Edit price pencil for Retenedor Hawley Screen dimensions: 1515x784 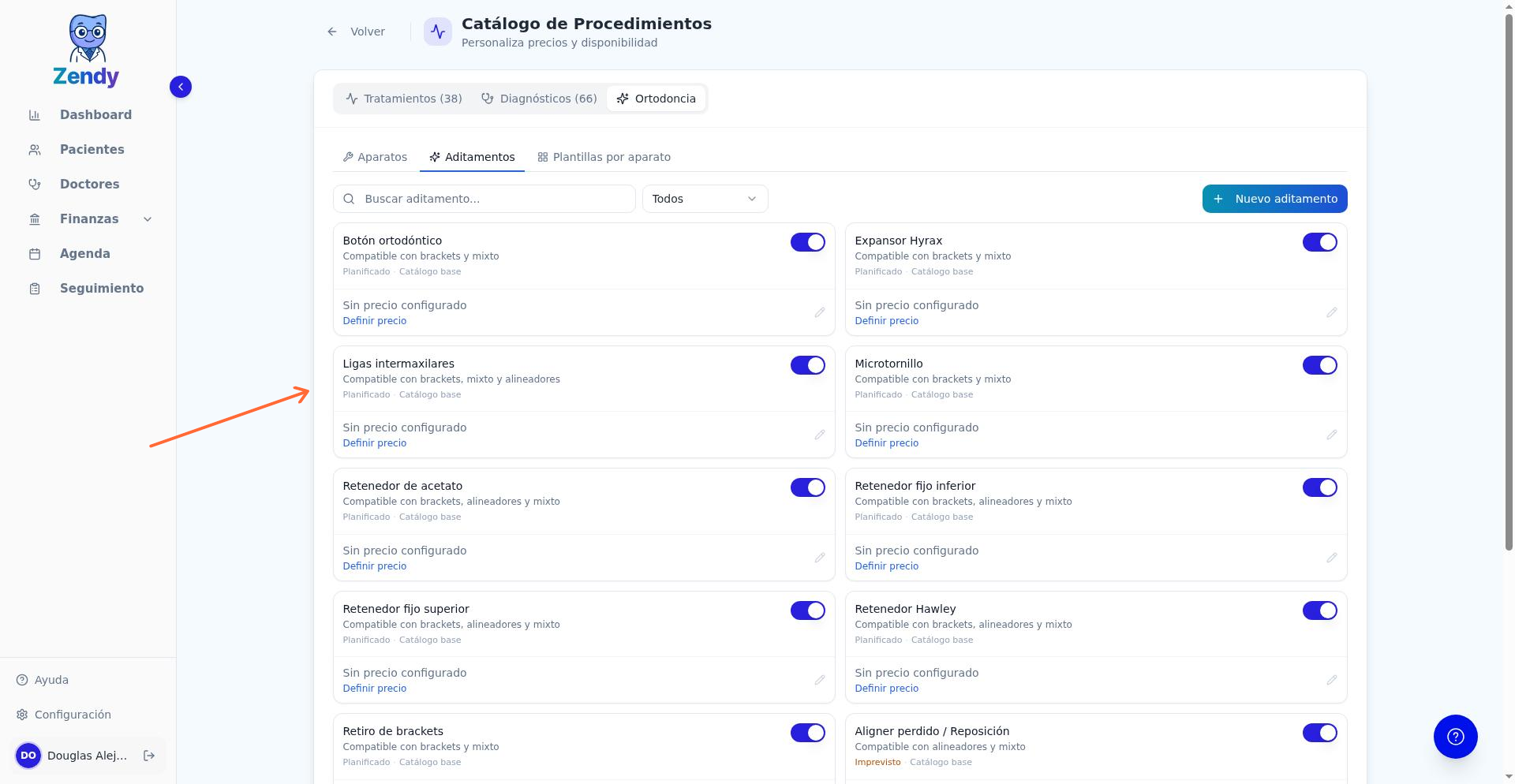click(1332, 680)
